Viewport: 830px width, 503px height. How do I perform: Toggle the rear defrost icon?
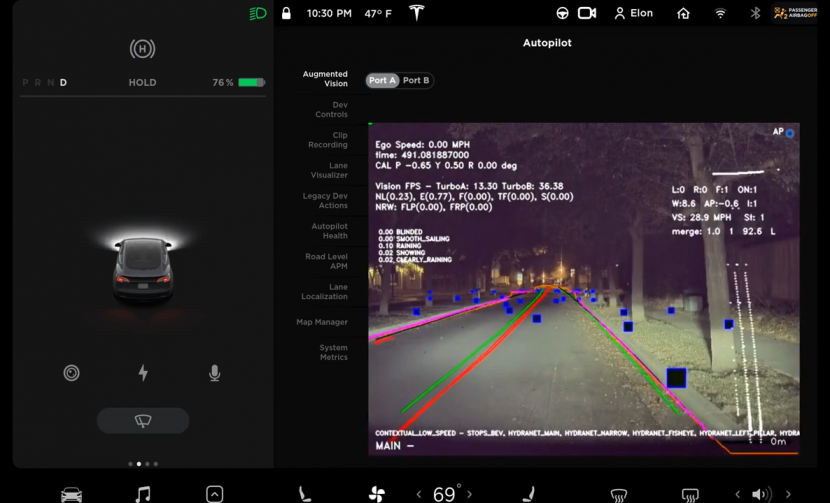pos(690,495)
